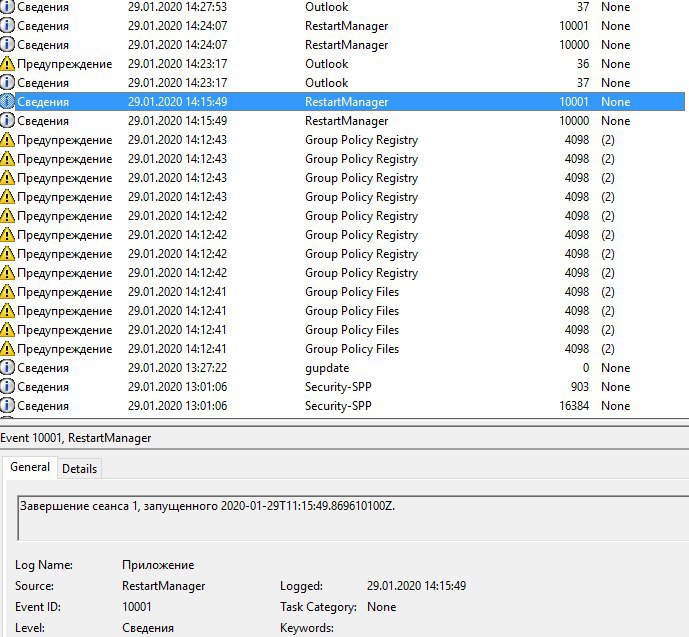Click event ID cell '903'
Screen dimensions: 689x637
pyautogui.click(x=580, y=387)
